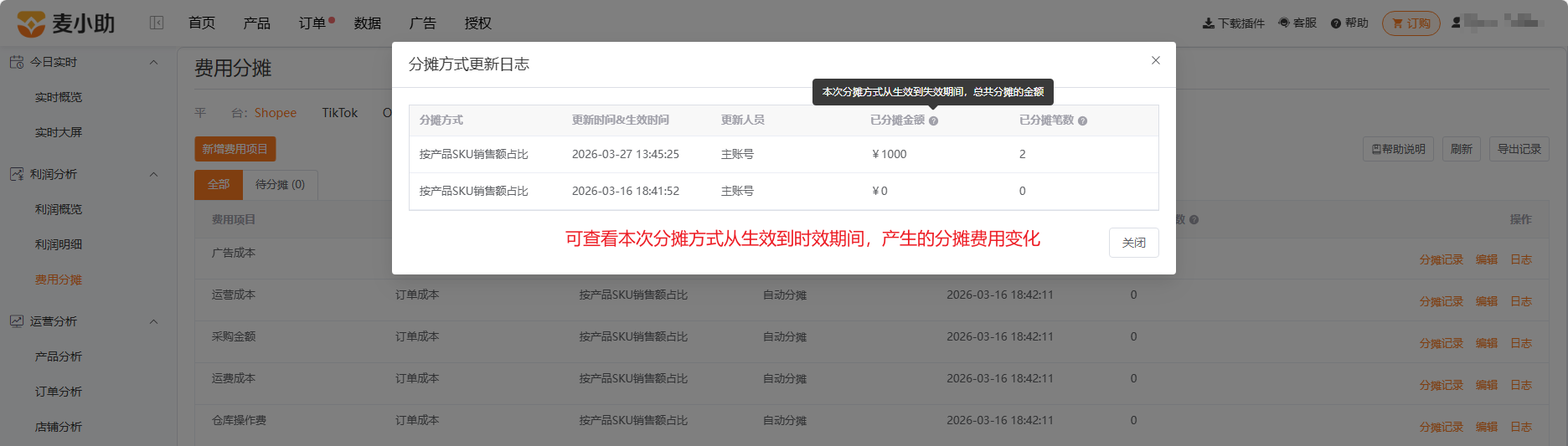The width and height of the screenshot is (1568, 446).
Task: Click the 仓库操作费 row name
Action: [239, 420]
